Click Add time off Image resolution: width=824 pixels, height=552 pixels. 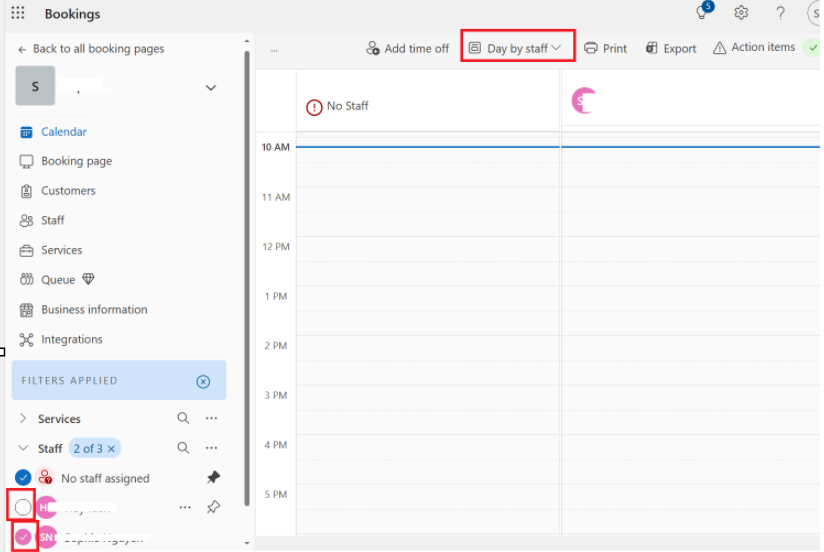tap(407, 48)
